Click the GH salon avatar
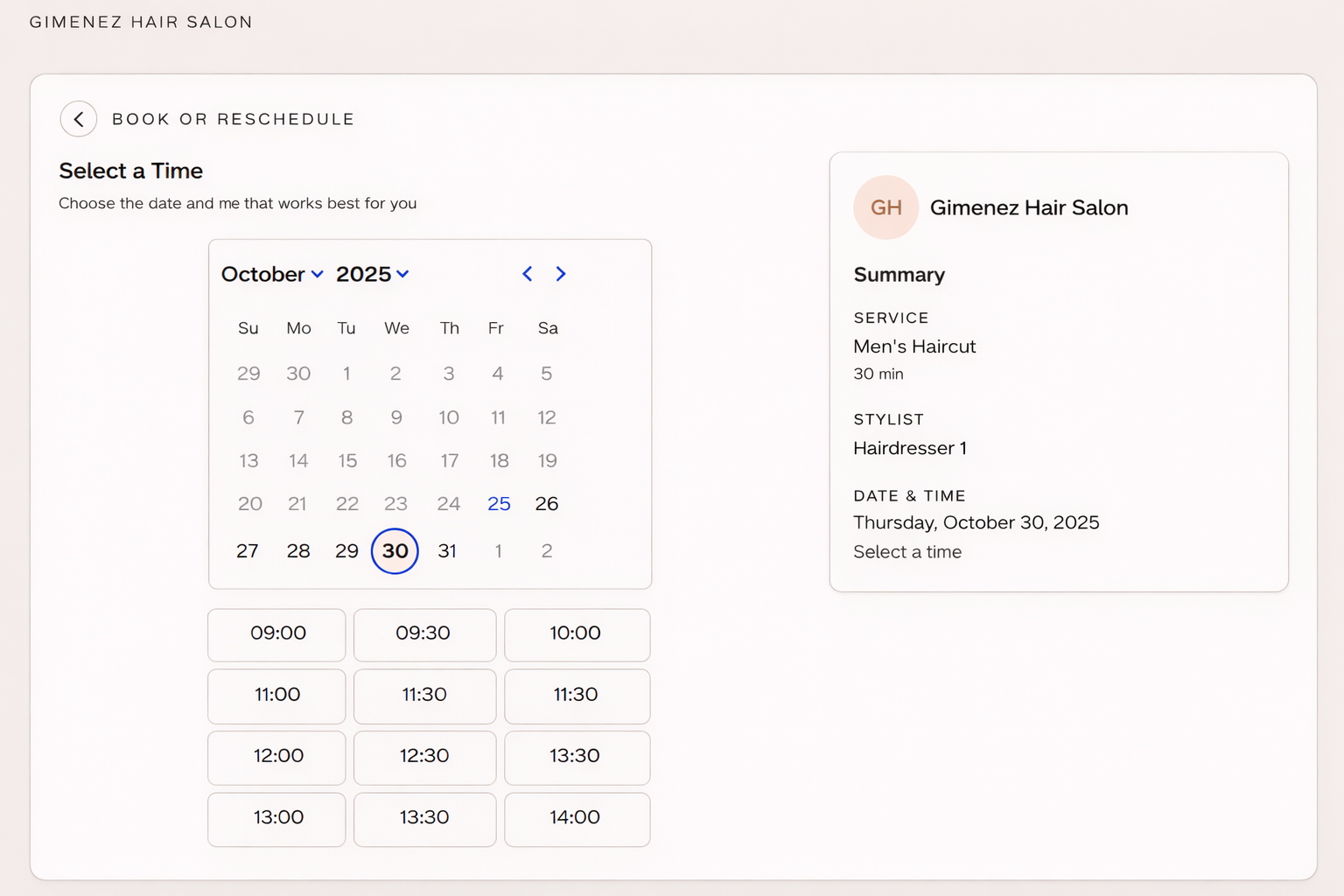The width and height of the screenshot is (1344, 896). [885, 207]
